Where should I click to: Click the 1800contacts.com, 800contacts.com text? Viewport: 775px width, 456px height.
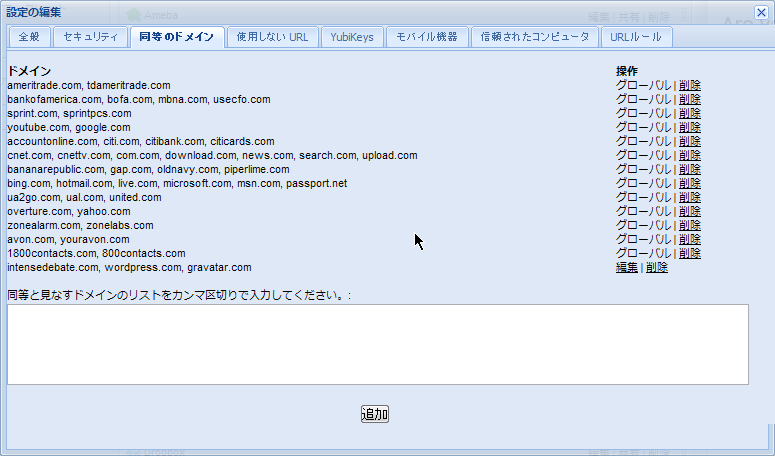(x=96, y=253)
